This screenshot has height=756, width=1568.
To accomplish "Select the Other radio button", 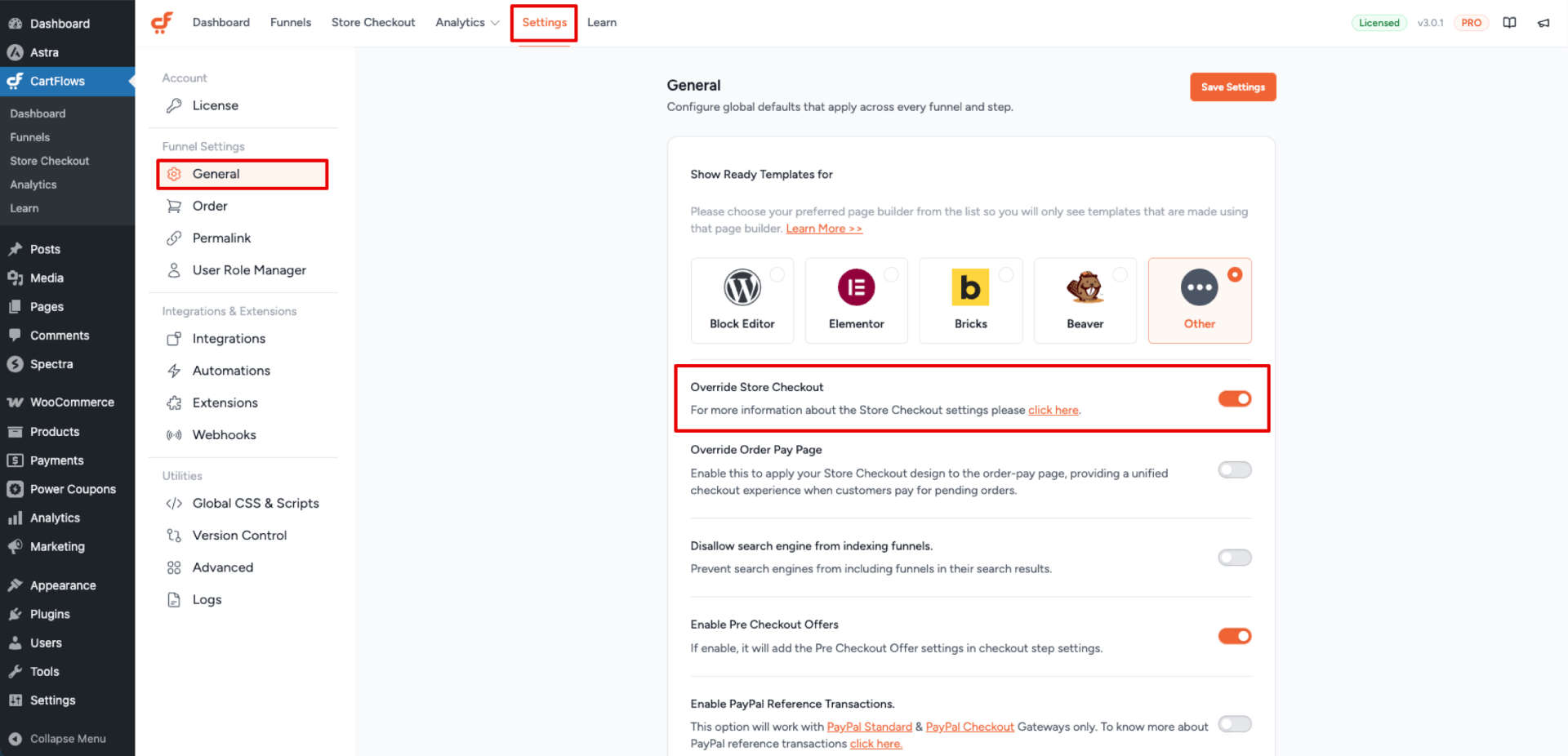I will [x=1235, y=275].
